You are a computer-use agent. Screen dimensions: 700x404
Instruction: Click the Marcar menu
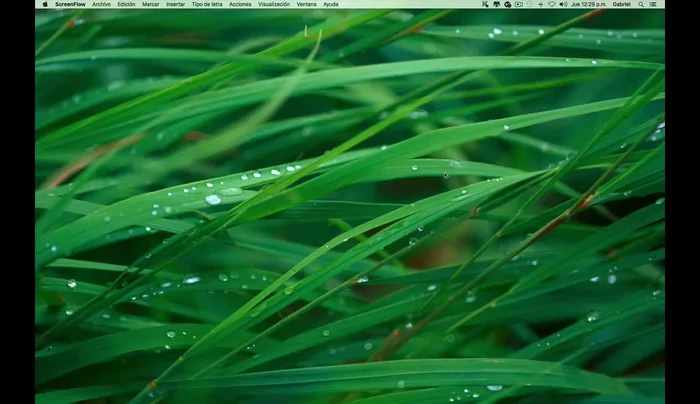click(x=151, y=4)
